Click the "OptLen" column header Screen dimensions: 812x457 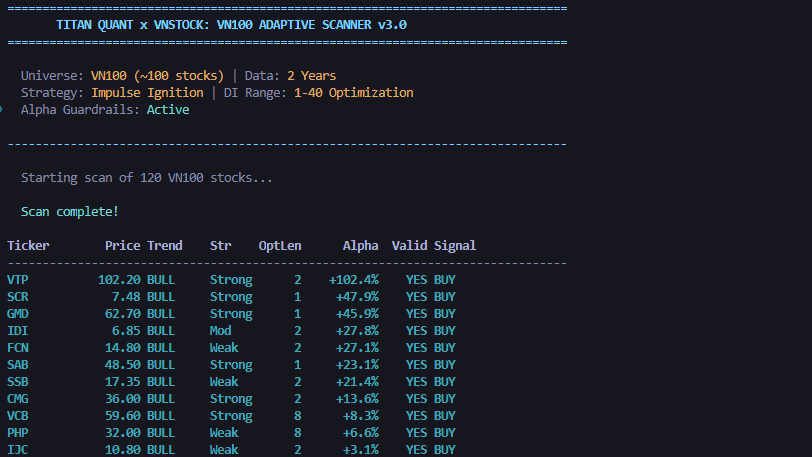(x=280, y=246)
